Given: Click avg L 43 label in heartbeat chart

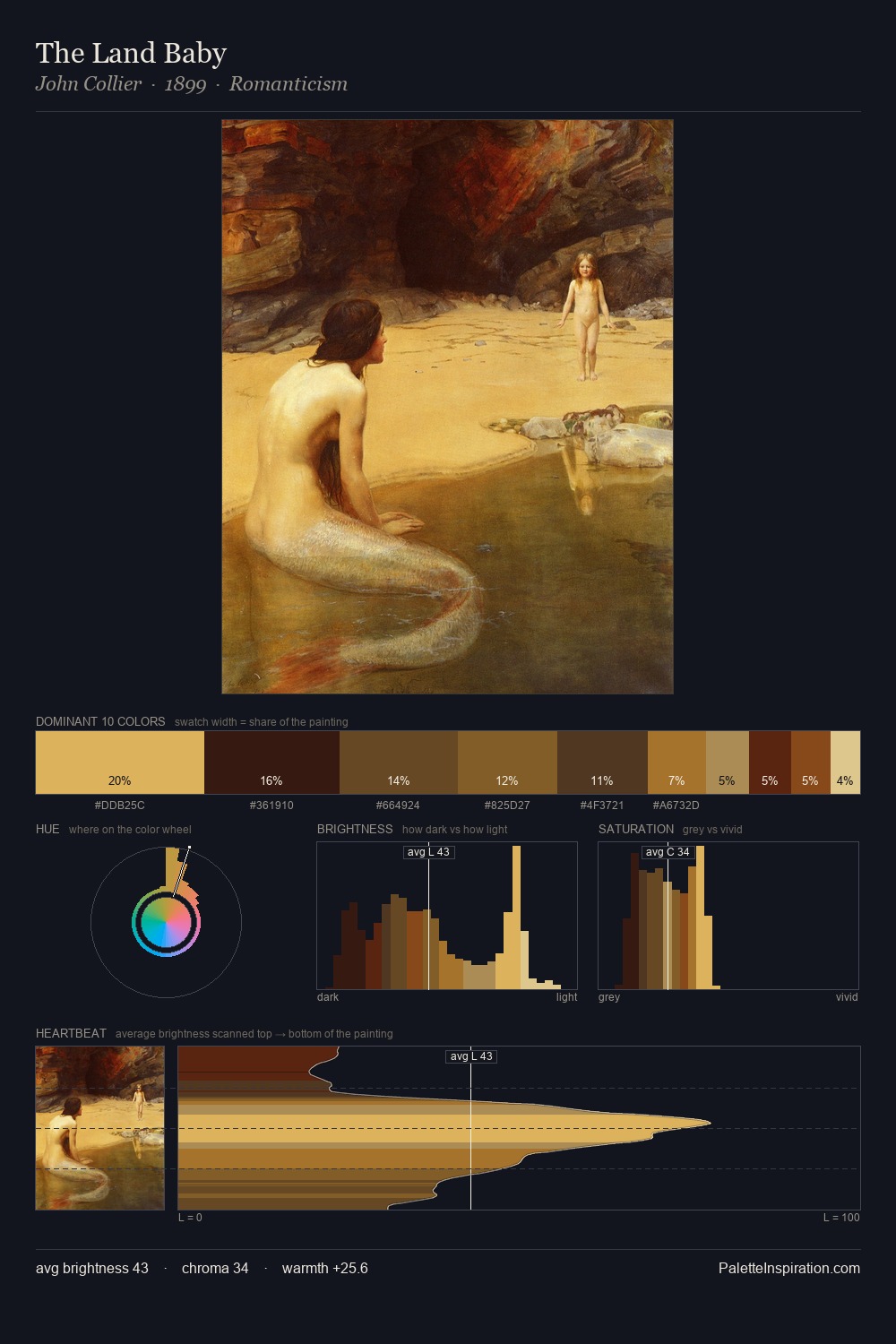Looking at the screenshot, I should point(471,1056).
